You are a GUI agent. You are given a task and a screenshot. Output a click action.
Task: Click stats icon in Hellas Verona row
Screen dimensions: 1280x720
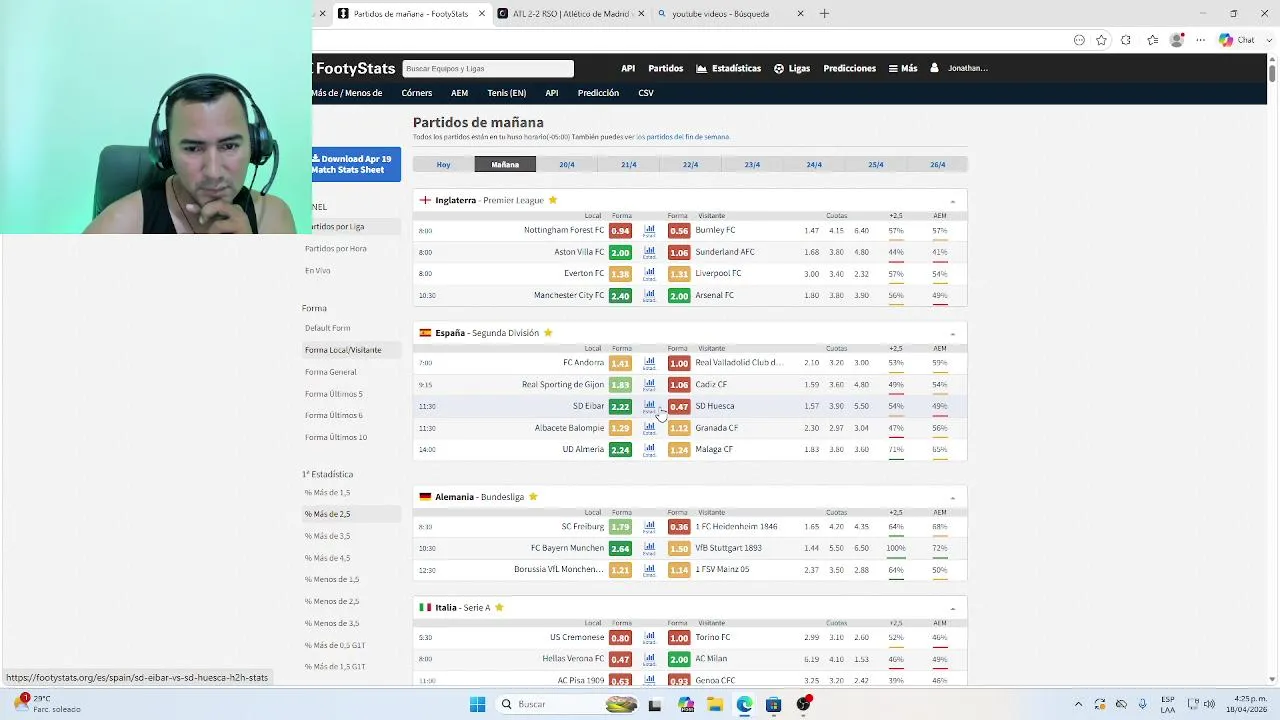pyautogui.click(x=649, y=659)
